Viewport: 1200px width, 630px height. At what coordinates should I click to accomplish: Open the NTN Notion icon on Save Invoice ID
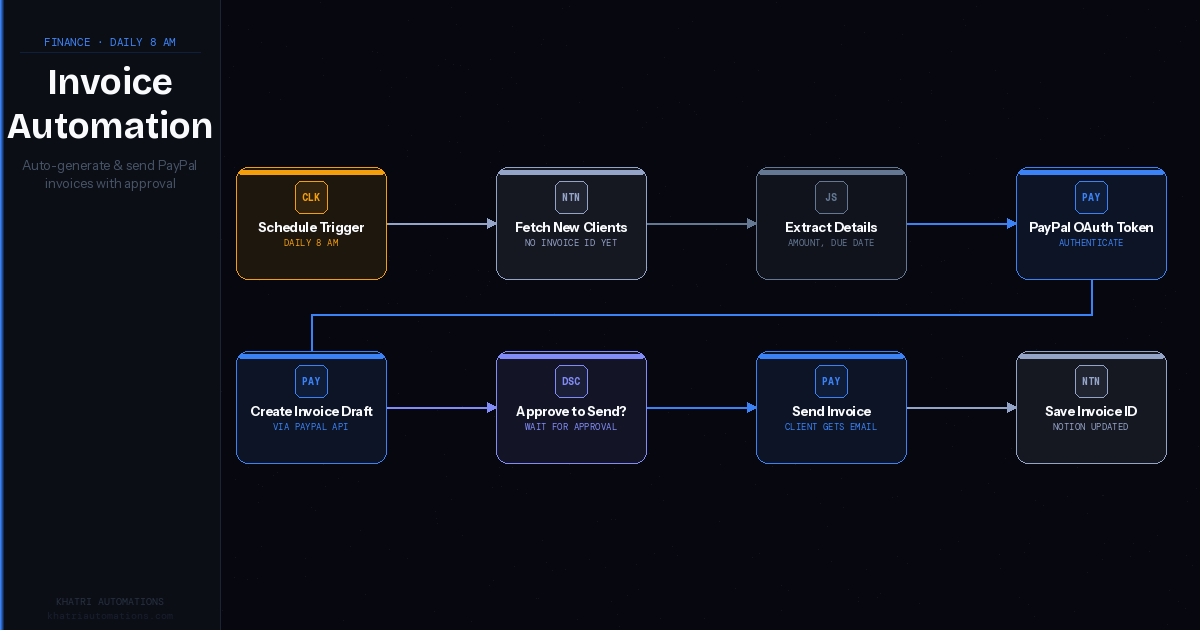pos(1091,381)
